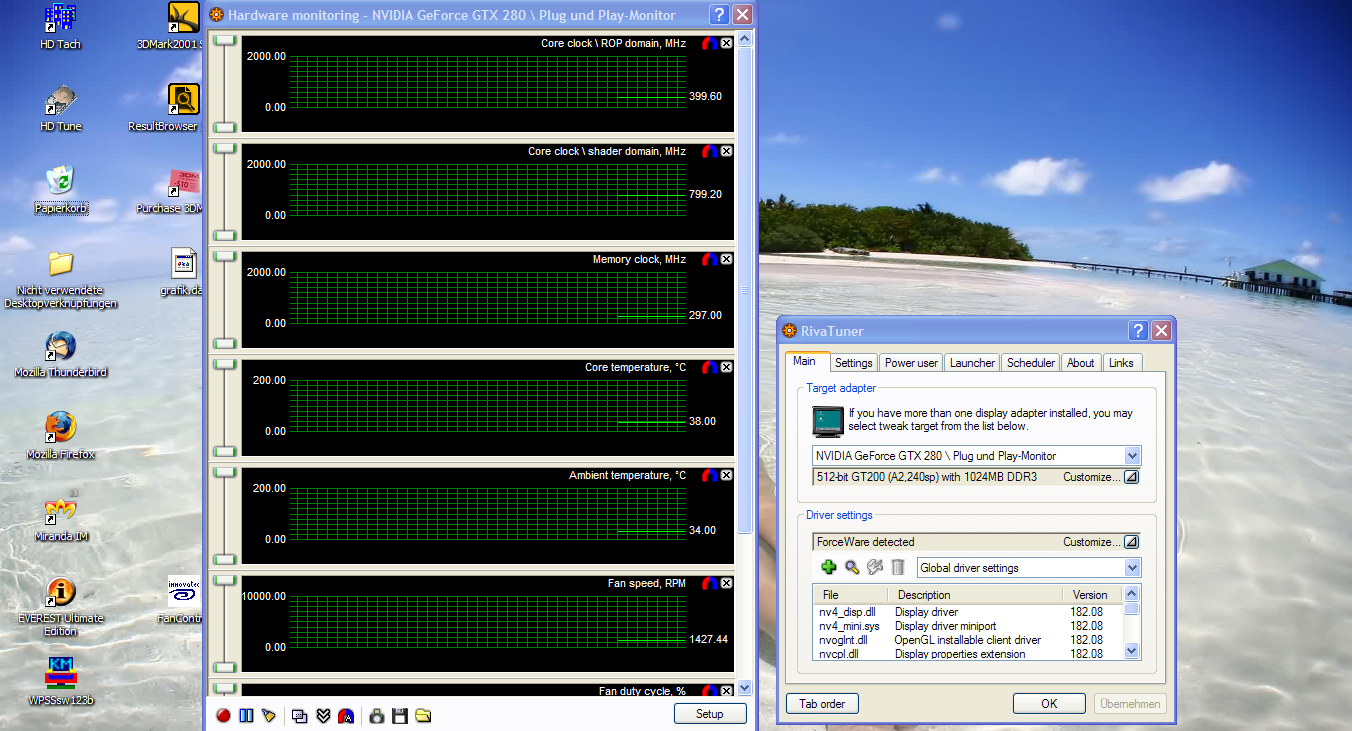Sort driver list by Description column header

pyautogui.click(x=975, y=595)
